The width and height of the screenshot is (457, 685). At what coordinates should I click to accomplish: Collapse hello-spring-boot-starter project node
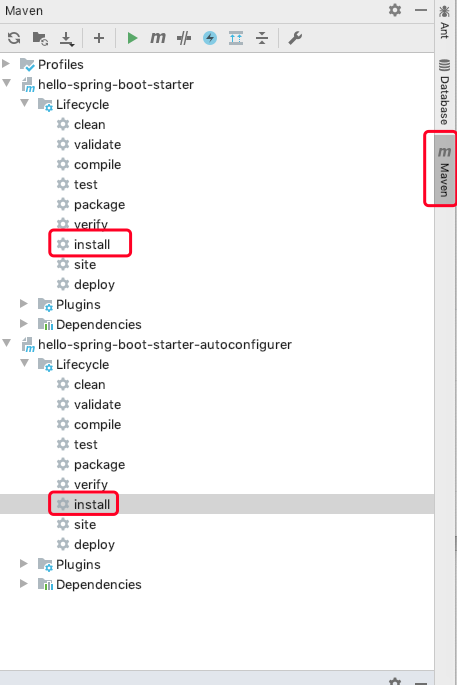coord(7,83)
